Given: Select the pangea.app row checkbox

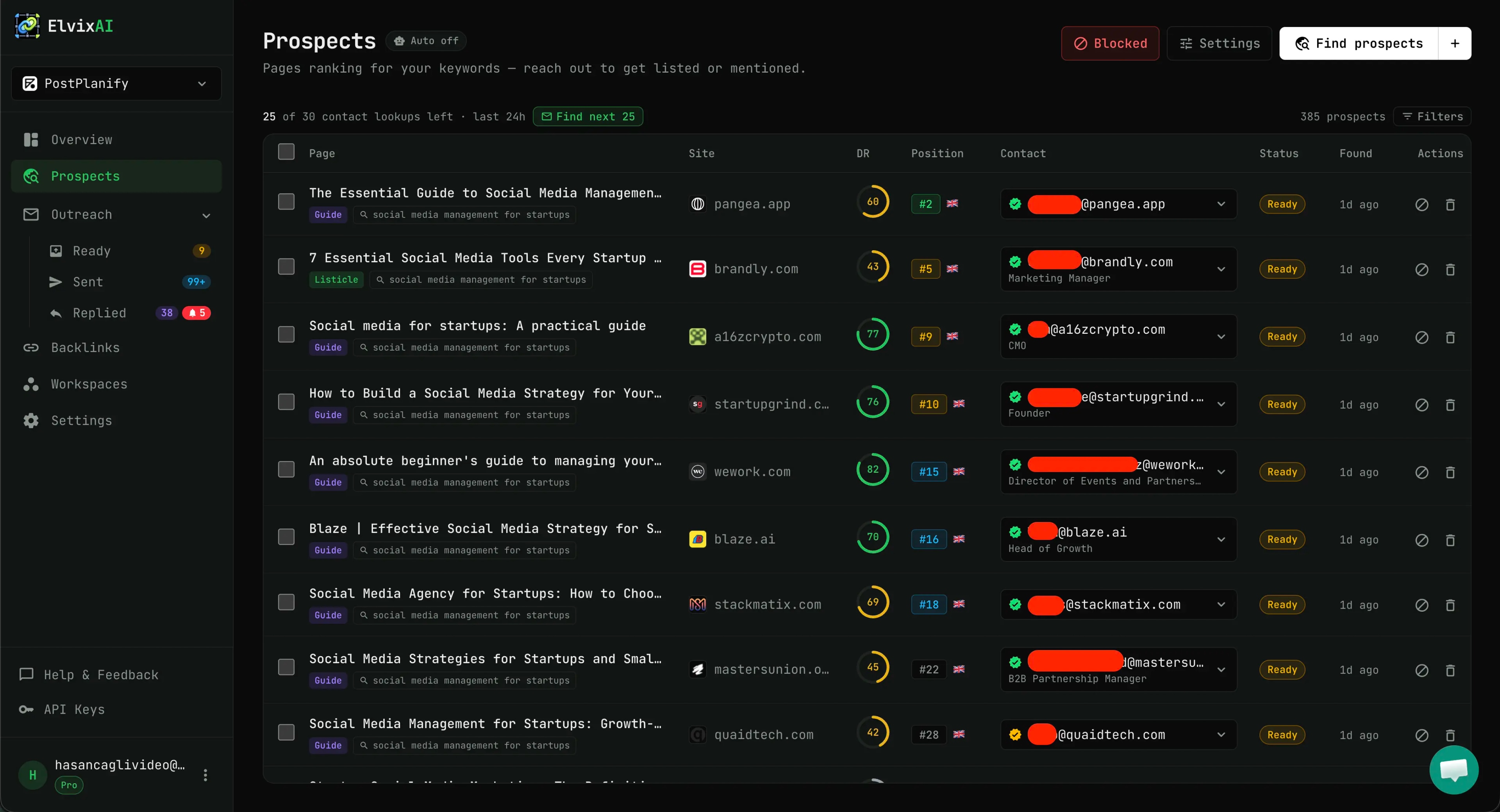Looking at the screenshot, I should click(x=286, y=201).
